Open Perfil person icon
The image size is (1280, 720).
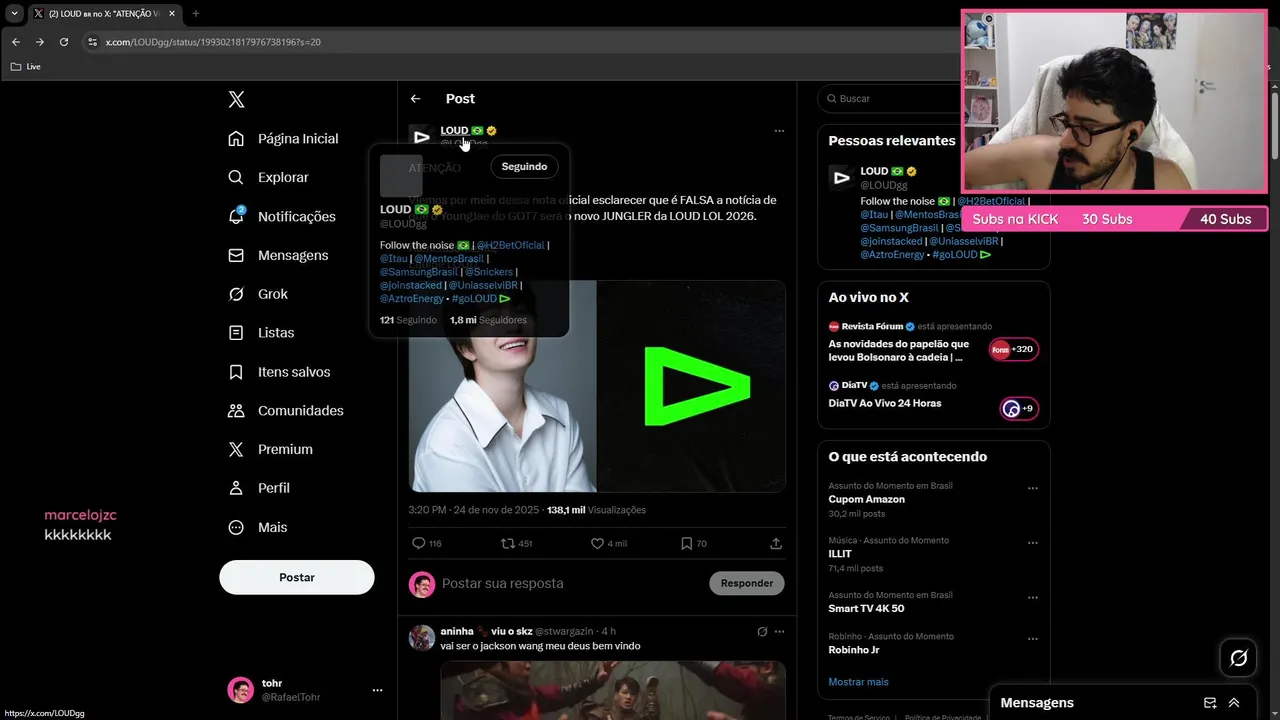(236, 488)
